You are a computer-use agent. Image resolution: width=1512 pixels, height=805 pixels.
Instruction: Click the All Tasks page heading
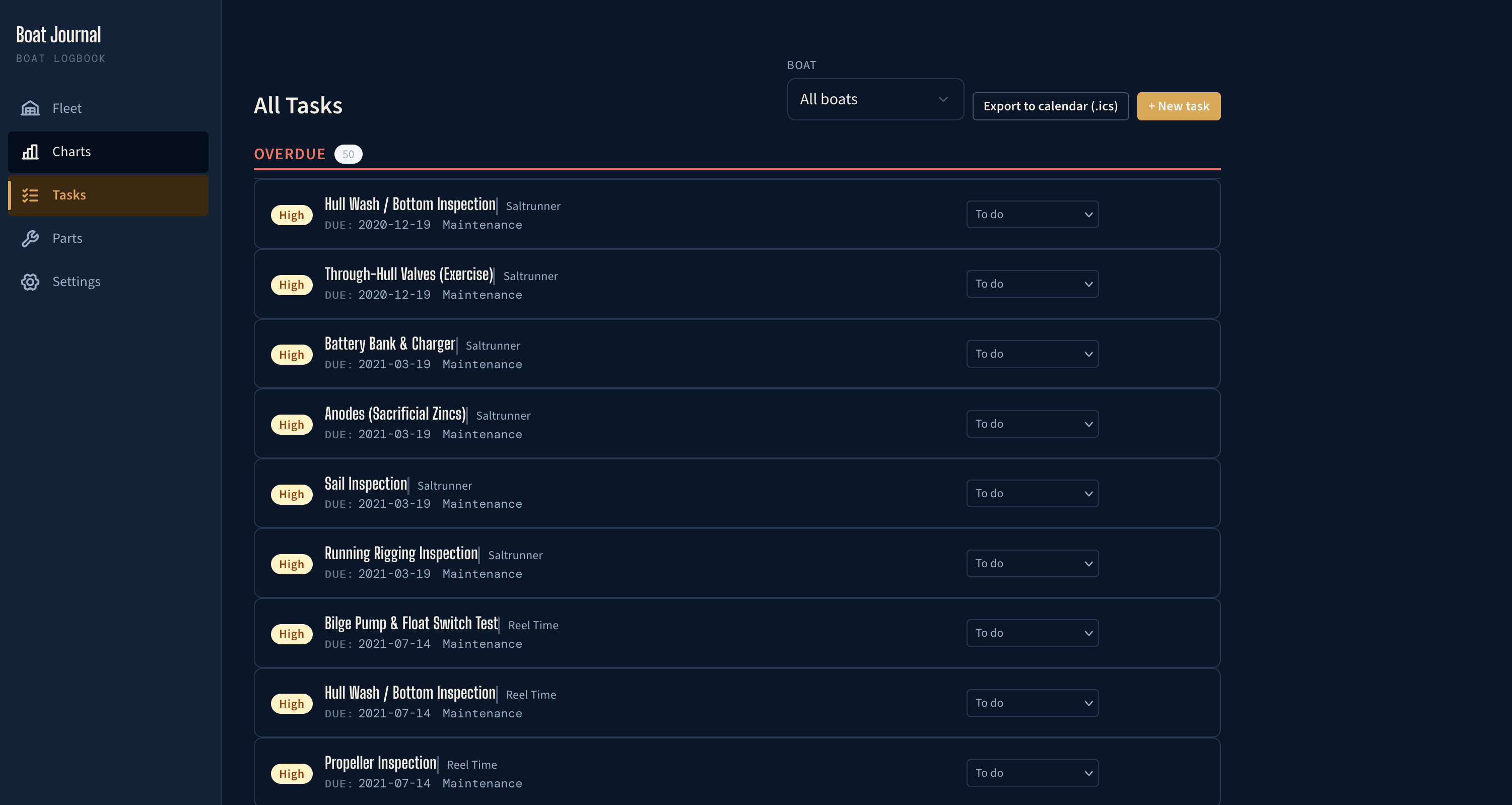tap(298, 106)
